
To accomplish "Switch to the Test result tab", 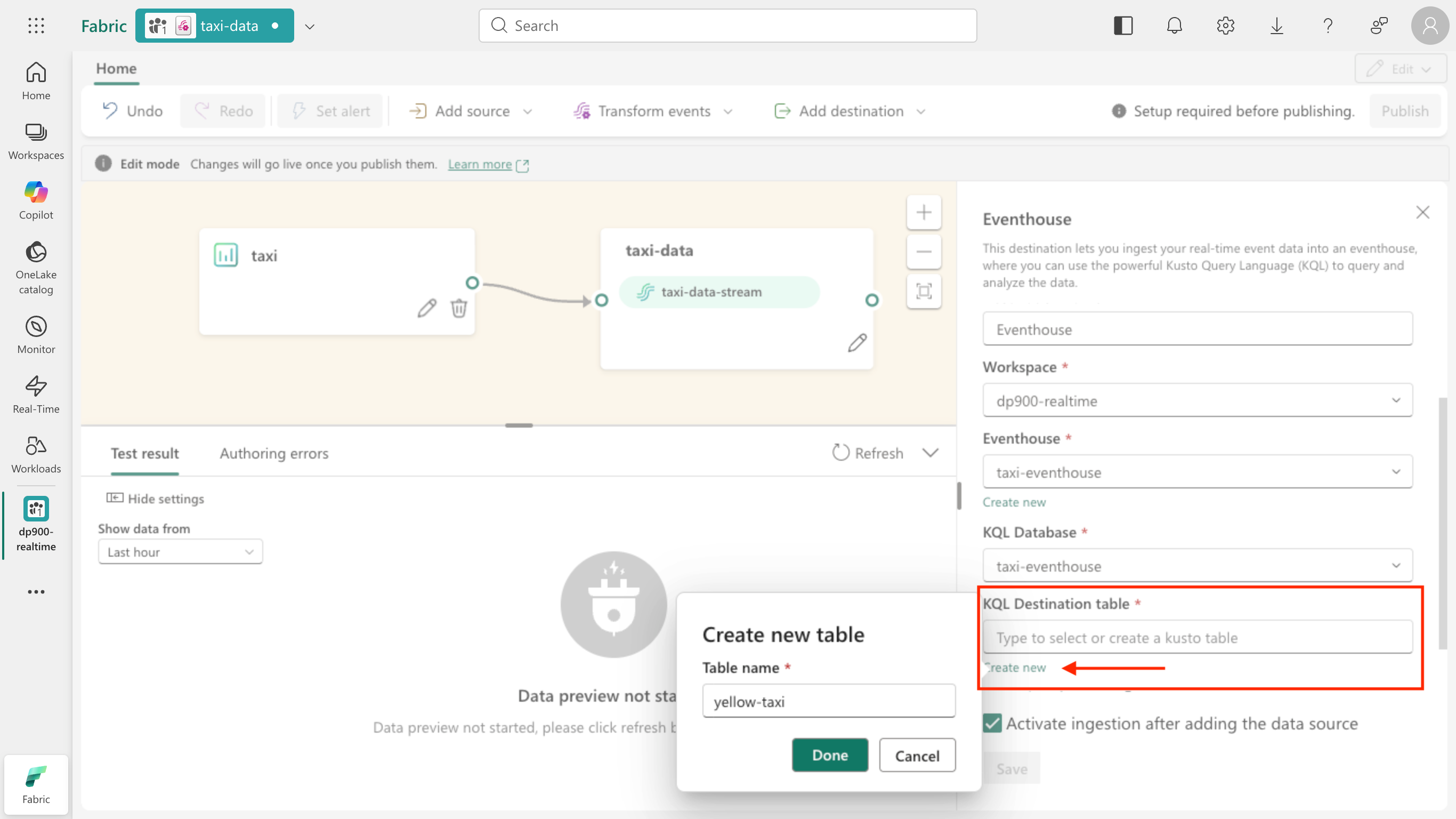I will click(145, 454).
